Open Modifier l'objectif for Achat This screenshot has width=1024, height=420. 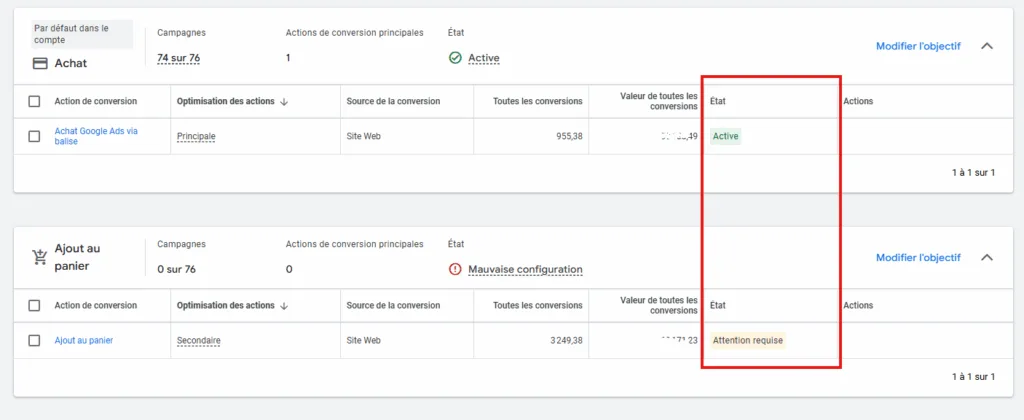(918, 46)
